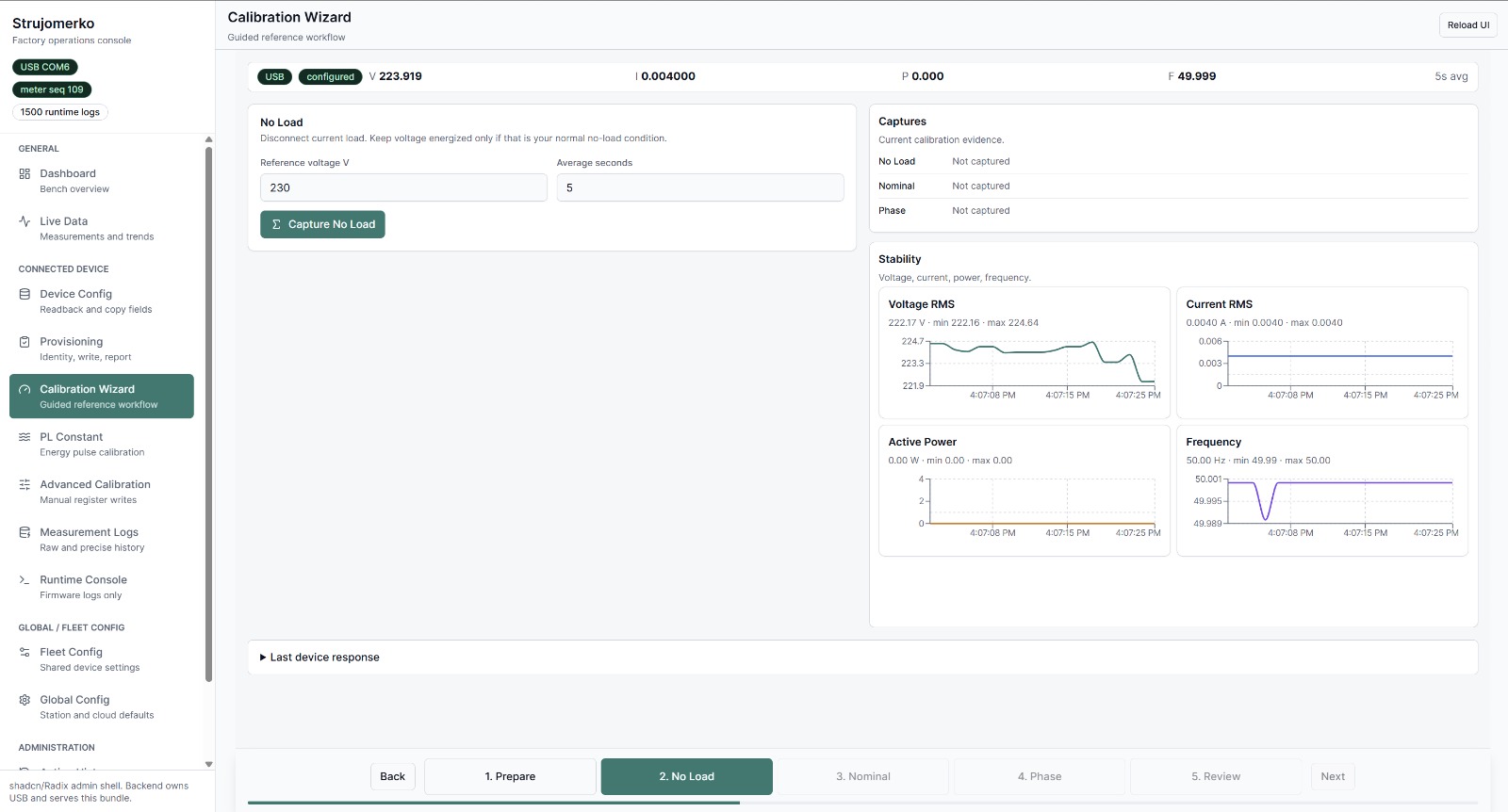Click the Stability panel heading

pyautogui.click(x=900, y=259)
